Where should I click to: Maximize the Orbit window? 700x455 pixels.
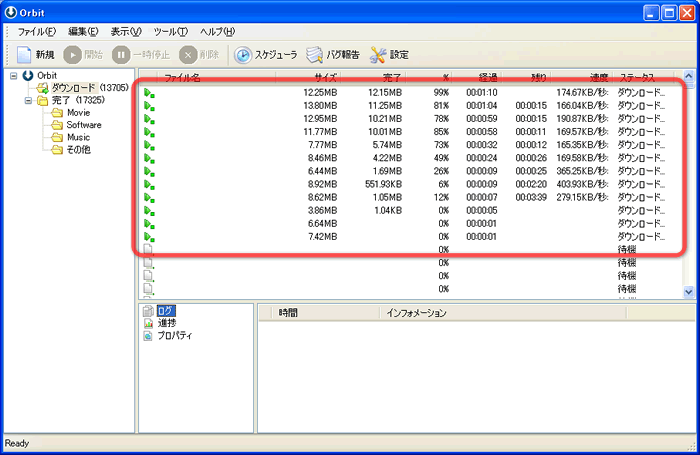pos(669,13)
